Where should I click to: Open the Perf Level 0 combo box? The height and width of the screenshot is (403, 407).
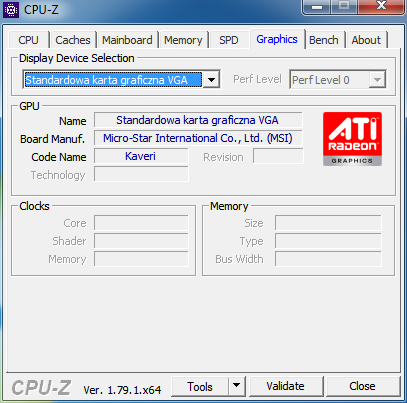coord(338,80)
